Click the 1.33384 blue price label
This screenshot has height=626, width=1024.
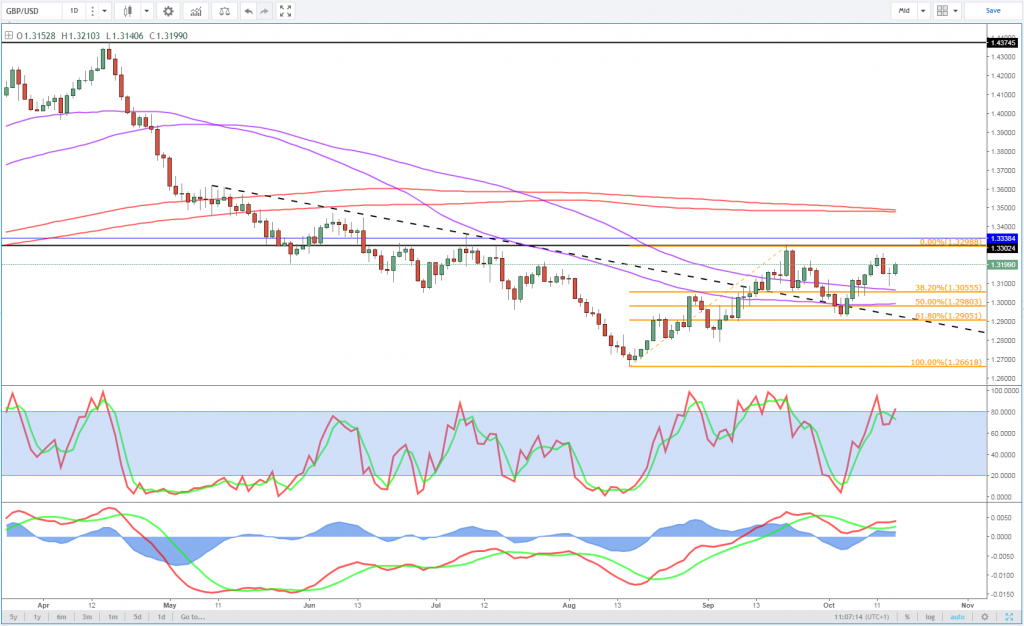[1002, 239]
